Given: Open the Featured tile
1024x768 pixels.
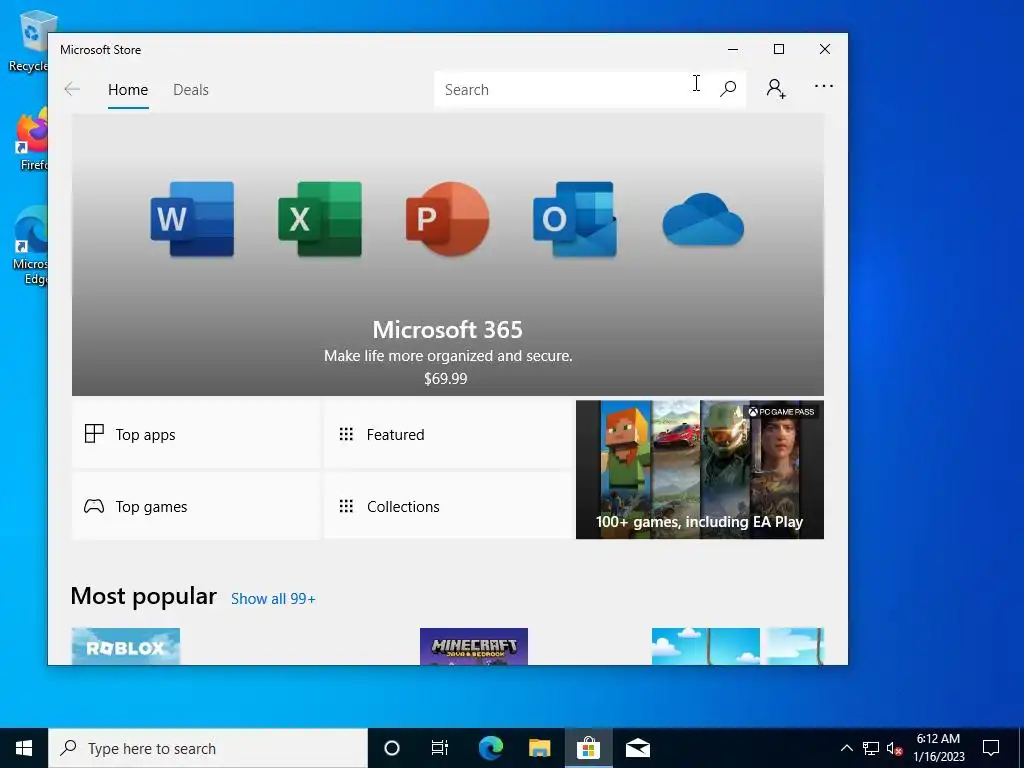Looking at the screenshot, I should pos(448,434).
